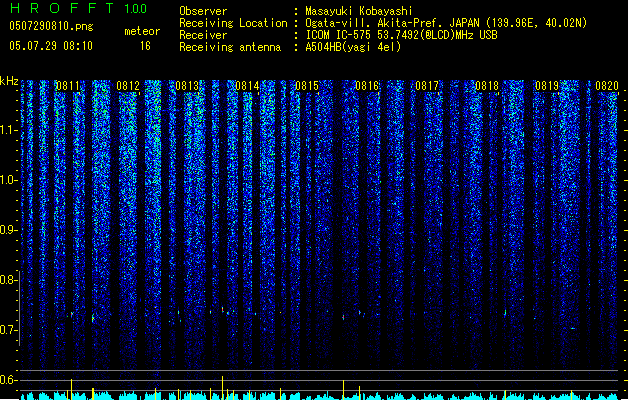This screenshot has width=629, height=400.
Task: Click the 0.8 frequency axis label
Action: (x=8, y=280)
